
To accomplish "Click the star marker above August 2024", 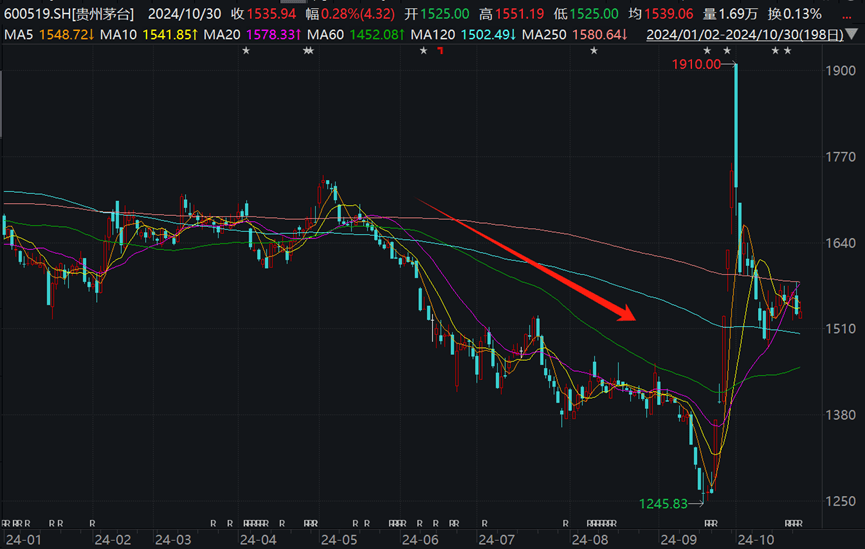I will click(594, 51).
